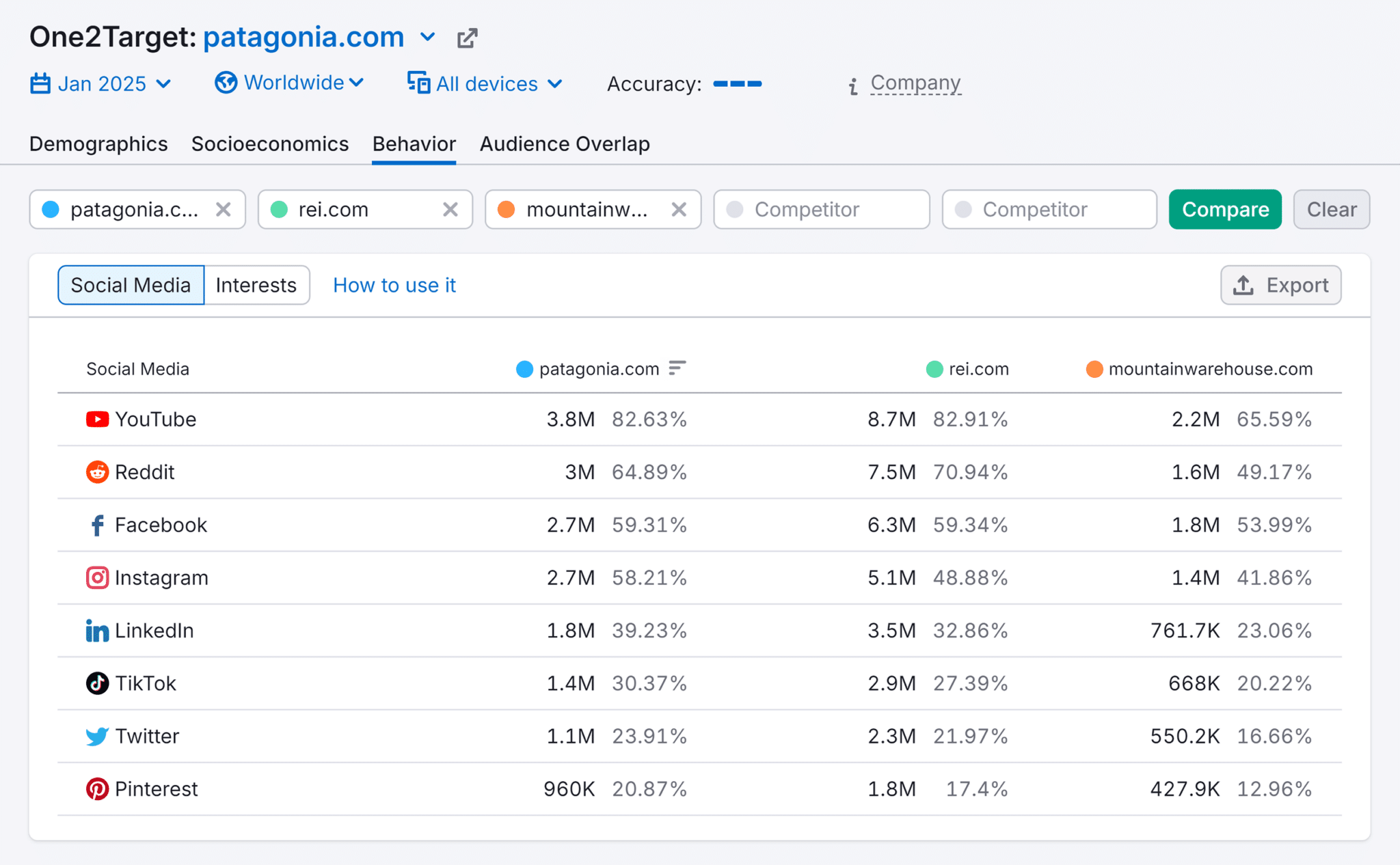The width and height of the screenshot is (1400, 865).
Task: Click the sort icon beside patagonia.com column
Action: coord(677,368)
